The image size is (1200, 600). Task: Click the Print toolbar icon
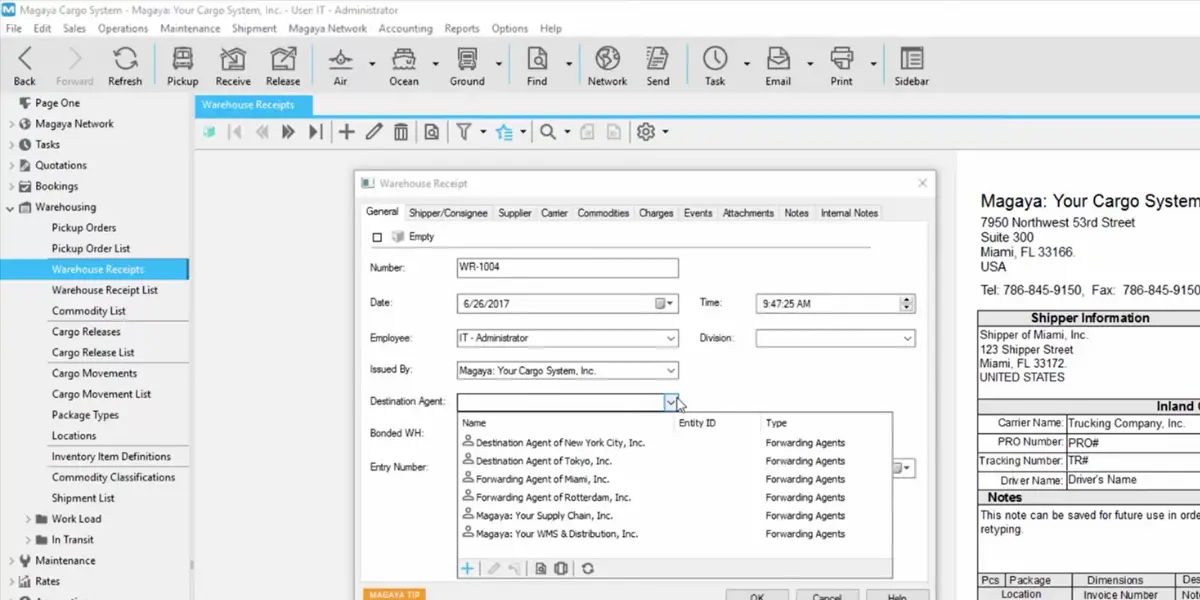tap(842, 58)
